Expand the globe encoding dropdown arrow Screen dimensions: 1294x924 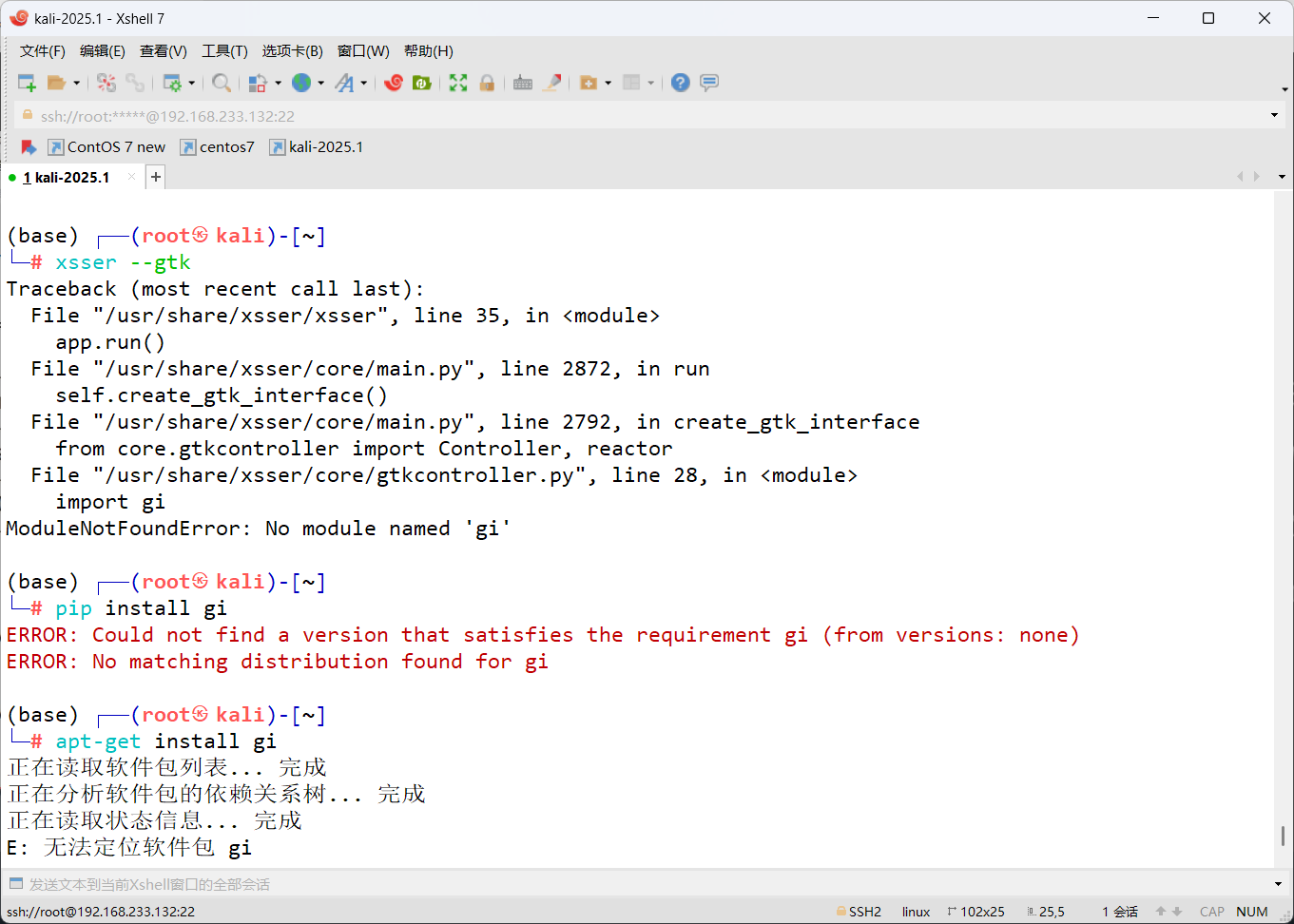(321, 83)
